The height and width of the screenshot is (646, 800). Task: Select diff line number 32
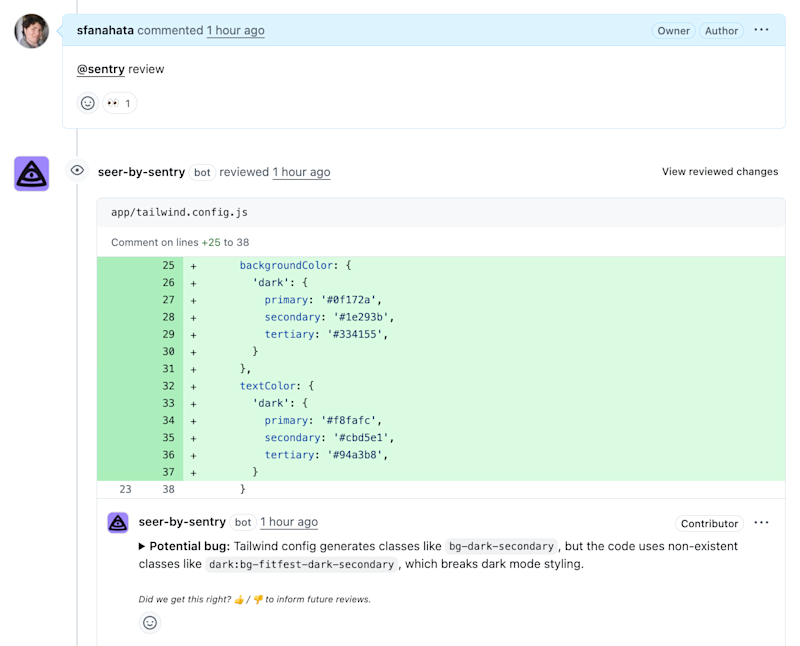click(x=168, y=386)
